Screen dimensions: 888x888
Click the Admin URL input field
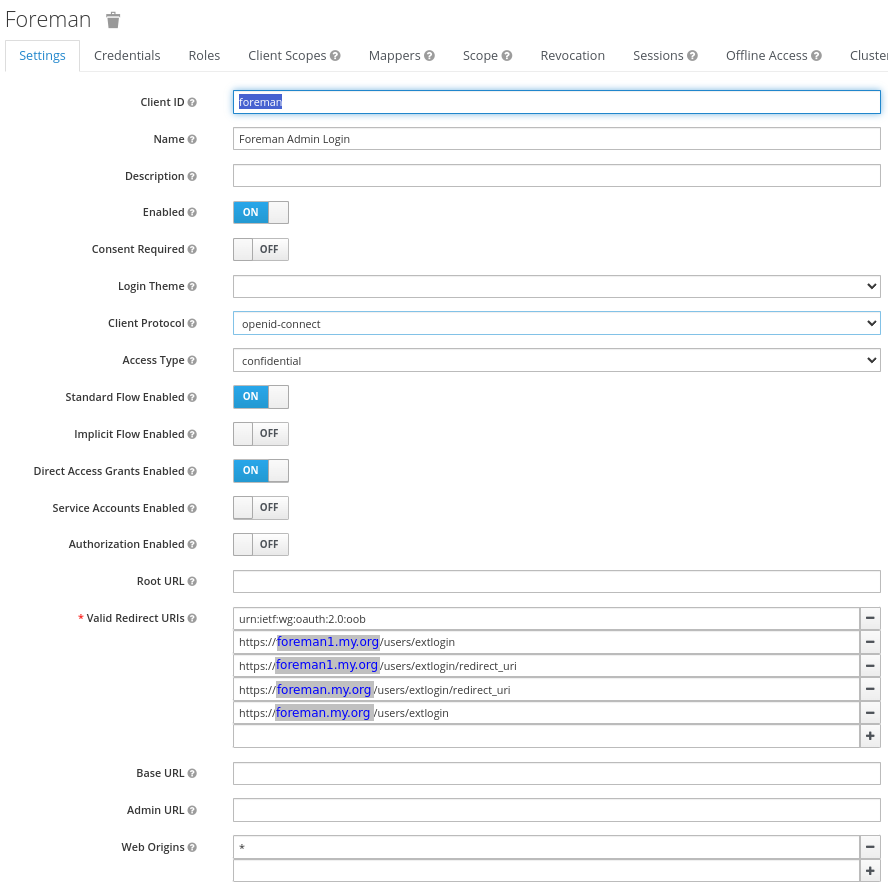[557, 810]
